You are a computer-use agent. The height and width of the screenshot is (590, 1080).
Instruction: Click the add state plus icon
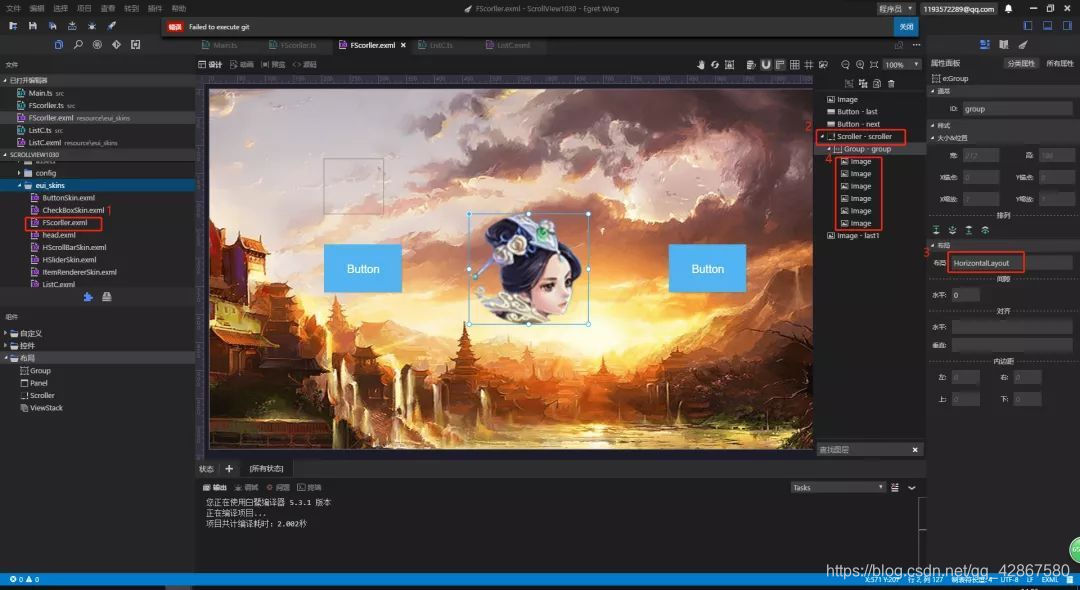(x=229, y=469)
